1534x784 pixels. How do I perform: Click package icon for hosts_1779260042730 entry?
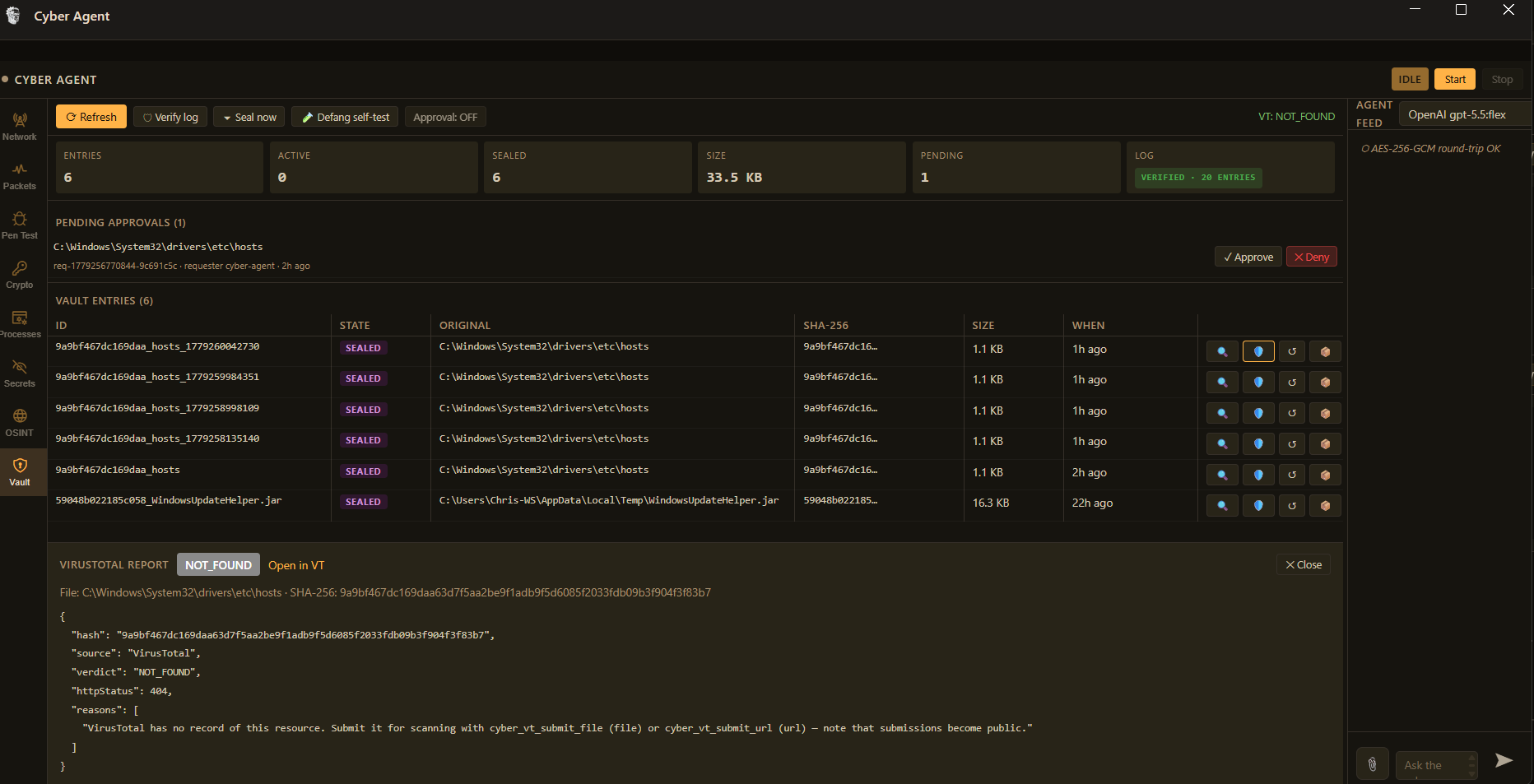(x=1325, y=351)
